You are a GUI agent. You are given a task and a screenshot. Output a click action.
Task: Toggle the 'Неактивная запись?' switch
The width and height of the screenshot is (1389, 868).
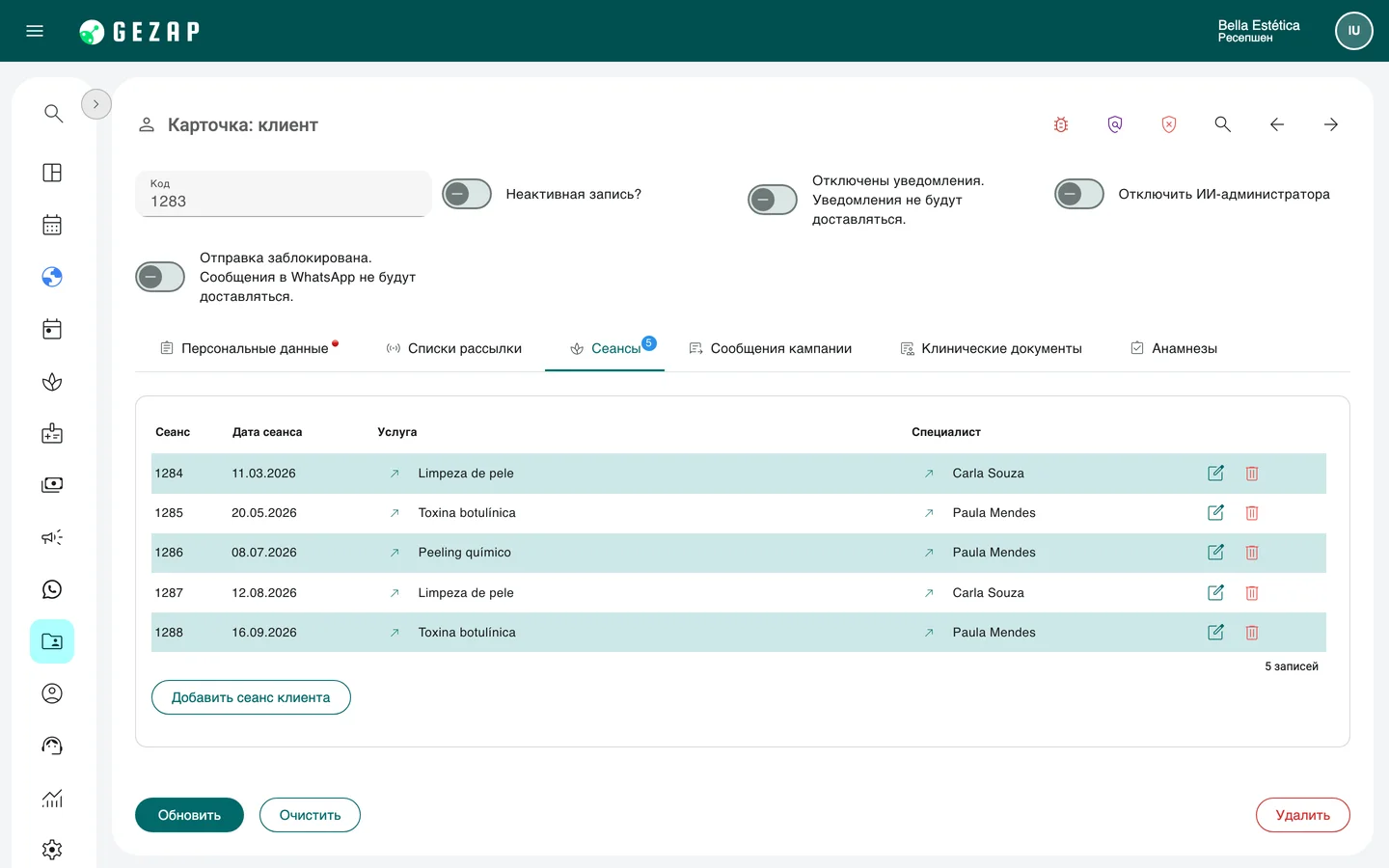click(x=467, y=194)
